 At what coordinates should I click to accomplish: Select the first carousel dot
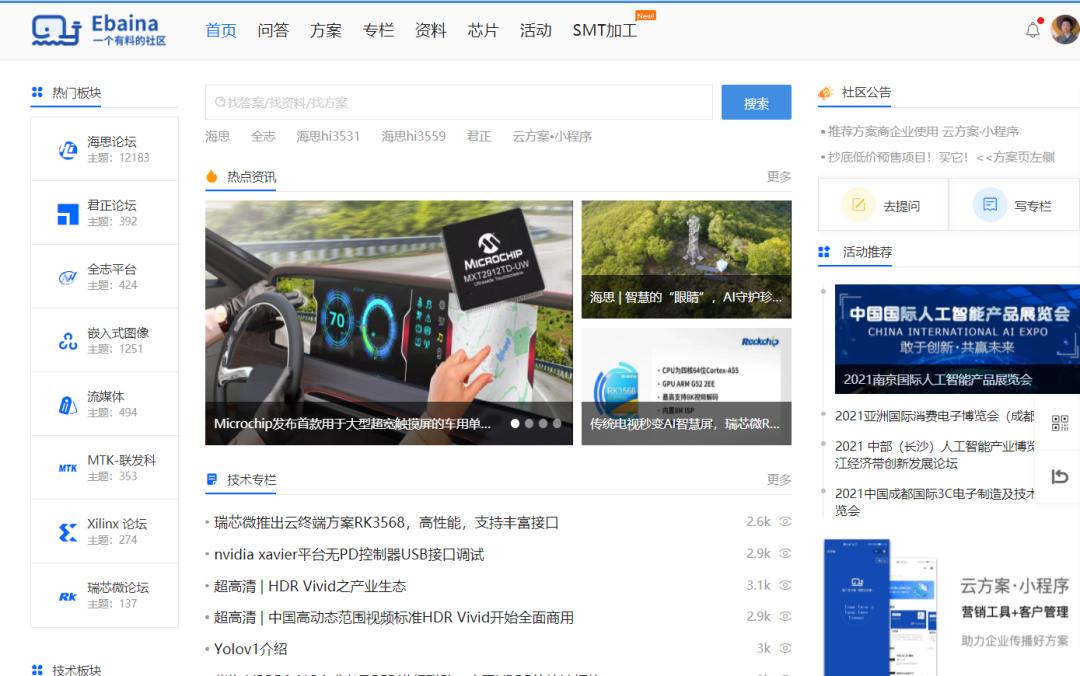515,424
